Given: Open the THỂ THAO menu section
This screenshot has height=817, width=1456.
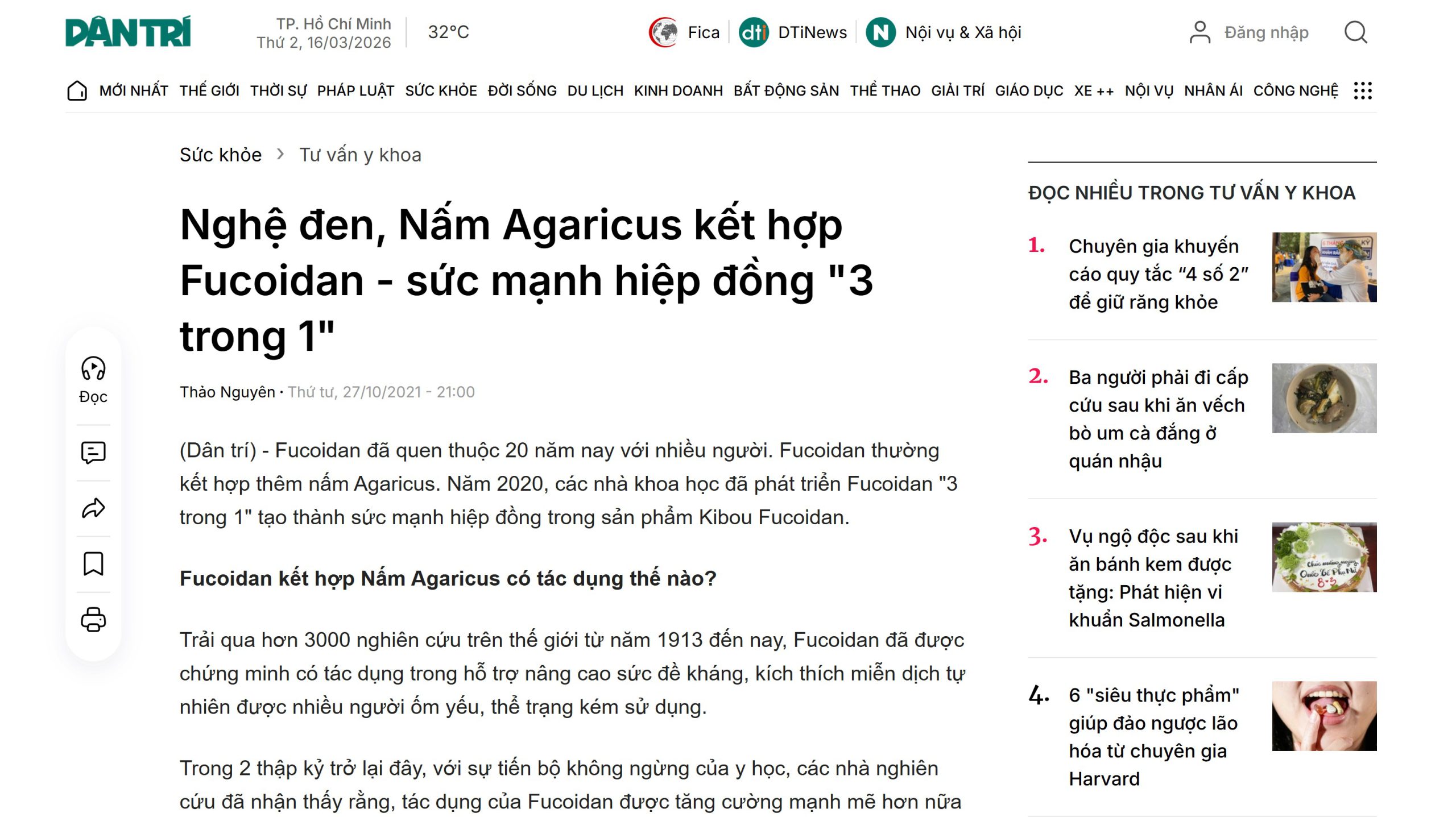Looking at the screenshot, I should click(885, 91).
